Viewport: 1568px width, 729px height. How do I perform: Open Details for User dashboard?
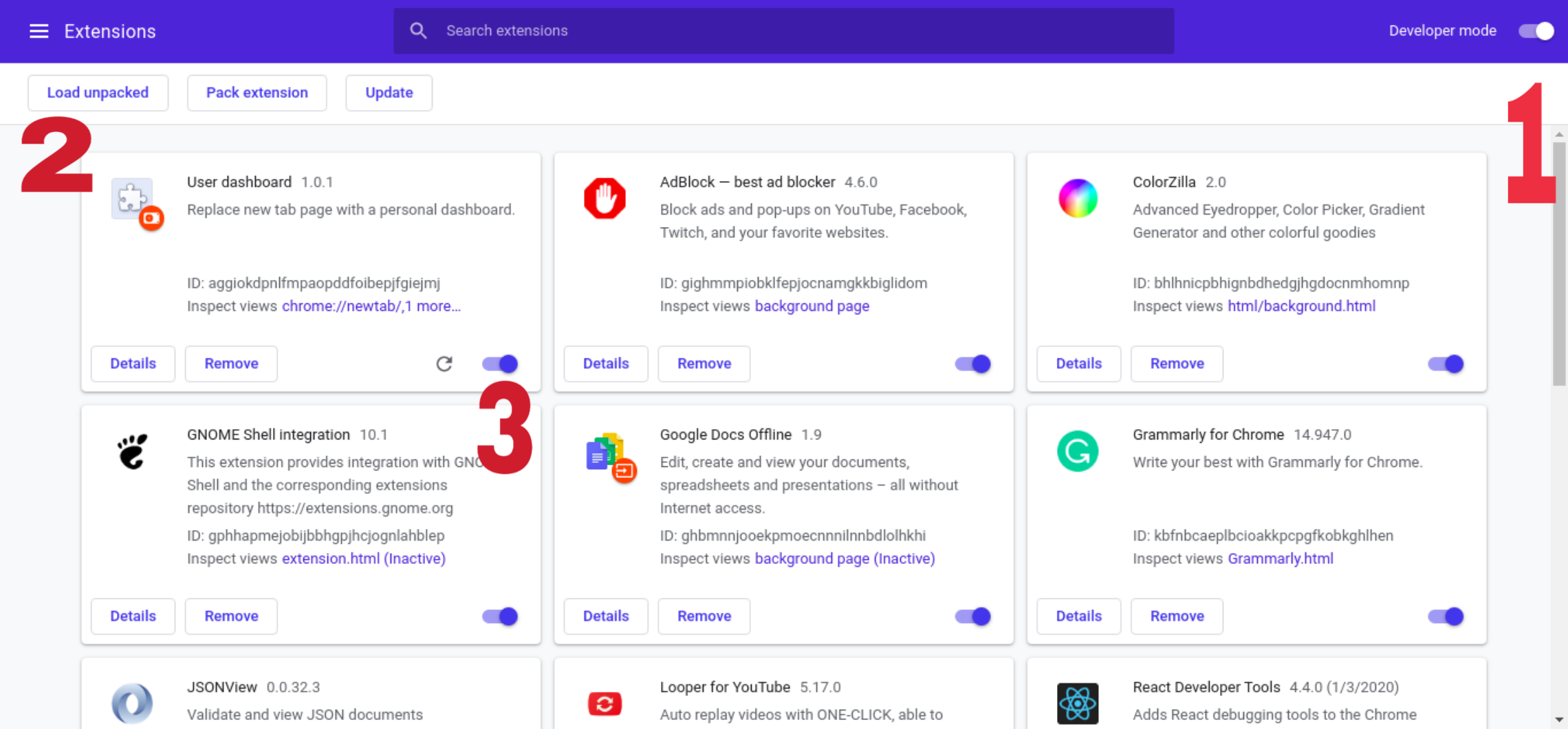click(133, 364)
